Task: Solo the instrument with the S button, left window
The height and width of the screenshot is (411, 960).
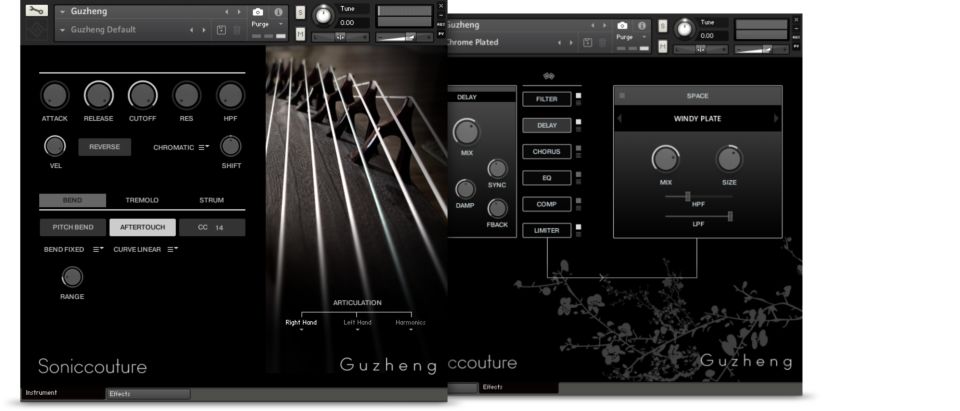Action: coord(300,13)
